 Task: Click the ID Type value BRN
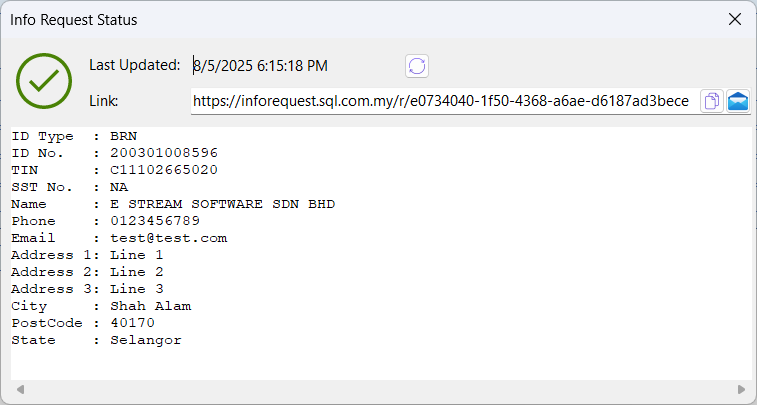(124, 136)
